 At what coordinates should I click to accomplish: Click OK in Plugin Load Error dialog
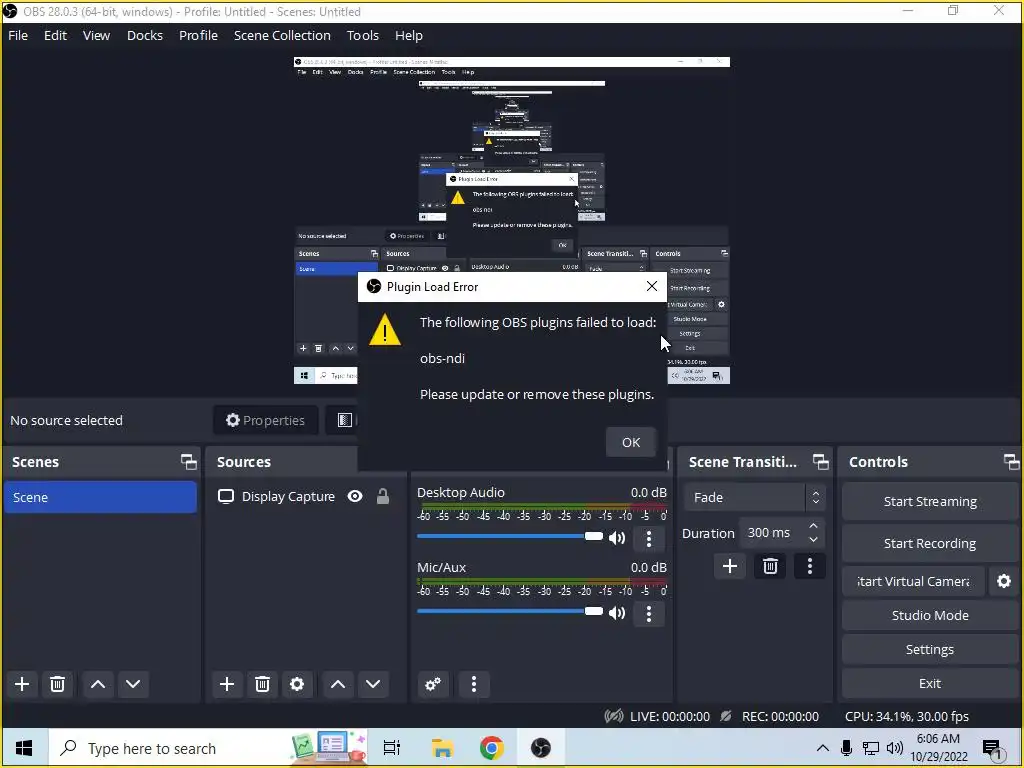coord(630,442)
